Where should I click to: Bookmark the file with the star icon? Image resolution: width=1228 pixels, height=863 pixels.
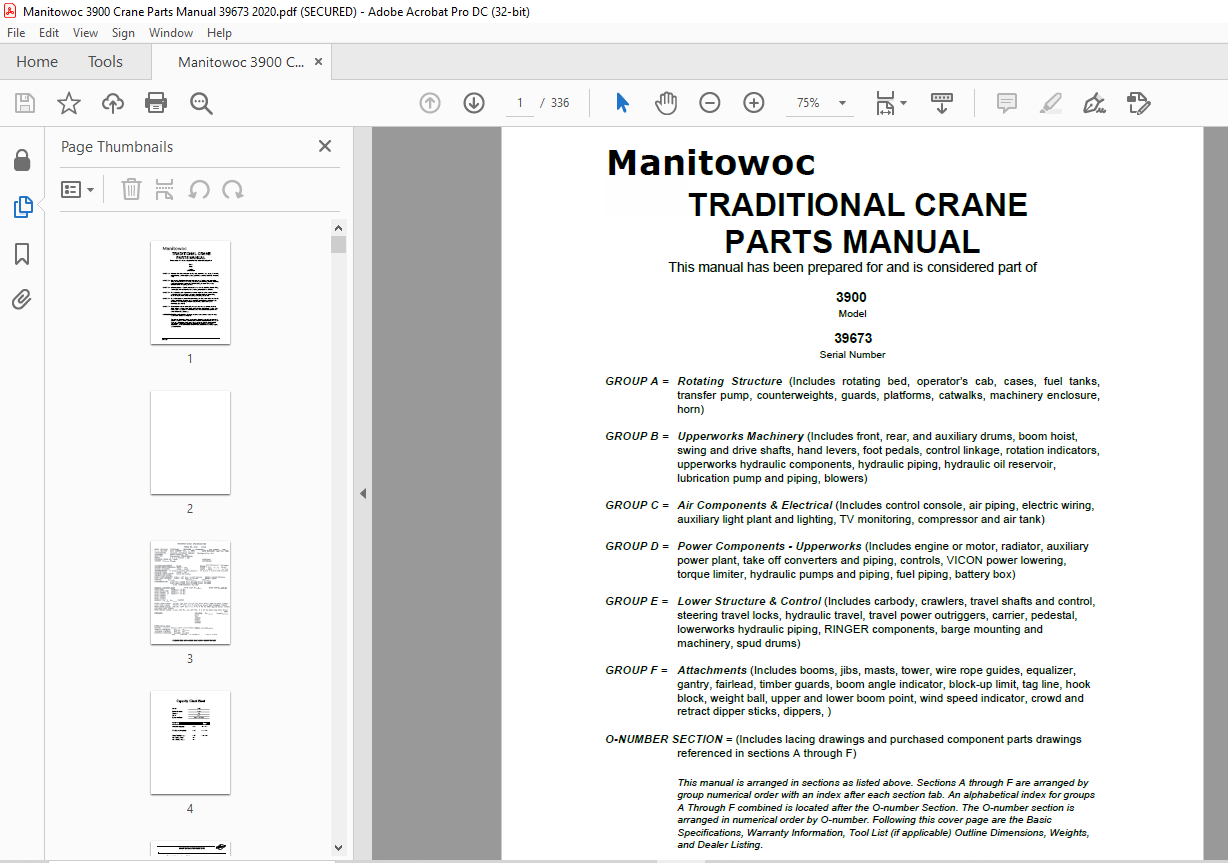(x=69, y=103)
